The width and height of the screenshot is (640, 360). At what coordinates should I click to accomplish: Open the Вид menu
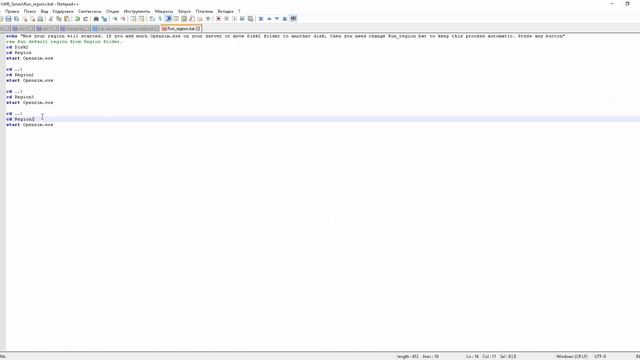coord(44,11)
